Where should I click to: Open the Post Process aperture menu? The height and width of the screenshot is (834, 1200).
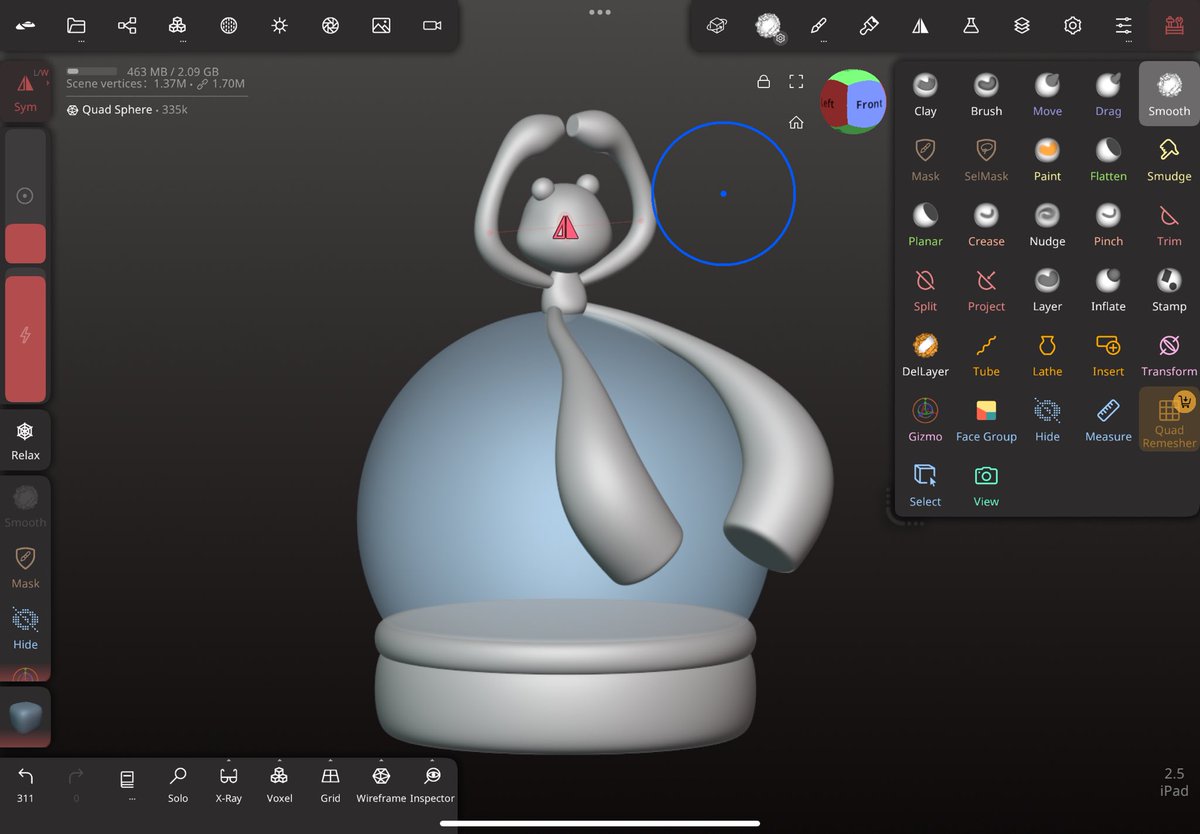330,26
